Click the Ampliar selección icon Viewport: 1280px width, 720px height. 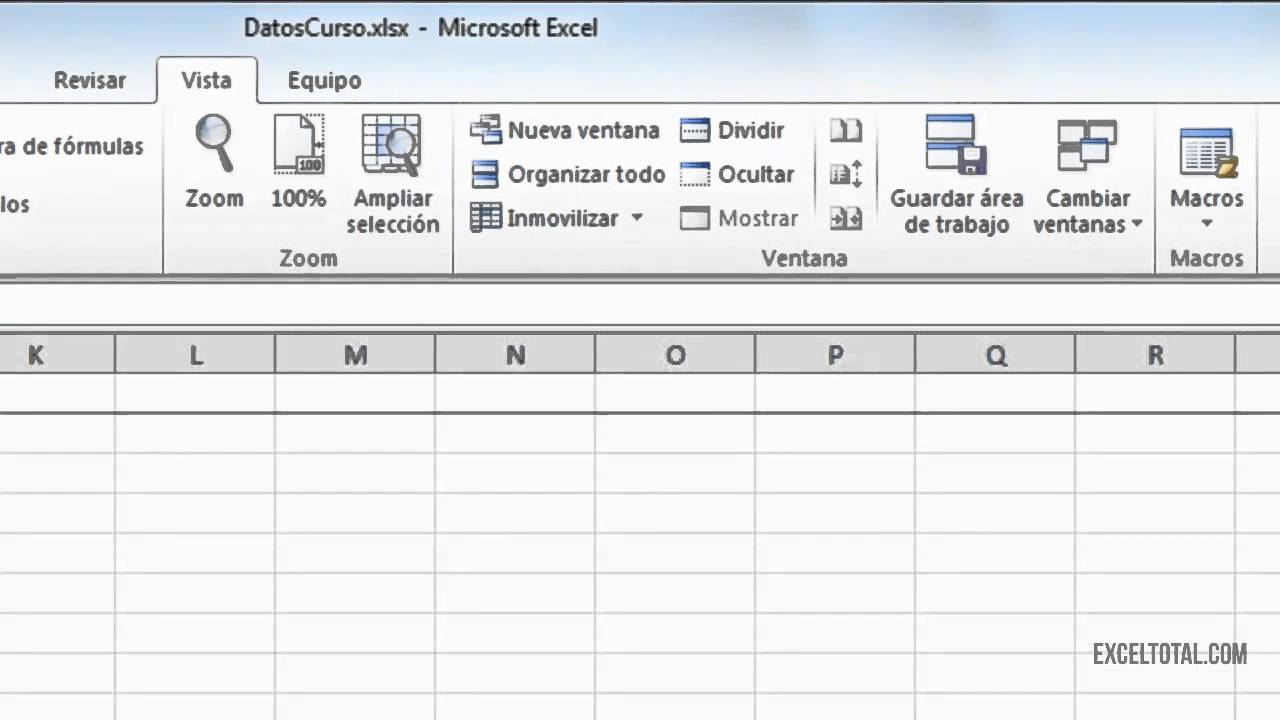pyautogui.click(x=392, y=146)
